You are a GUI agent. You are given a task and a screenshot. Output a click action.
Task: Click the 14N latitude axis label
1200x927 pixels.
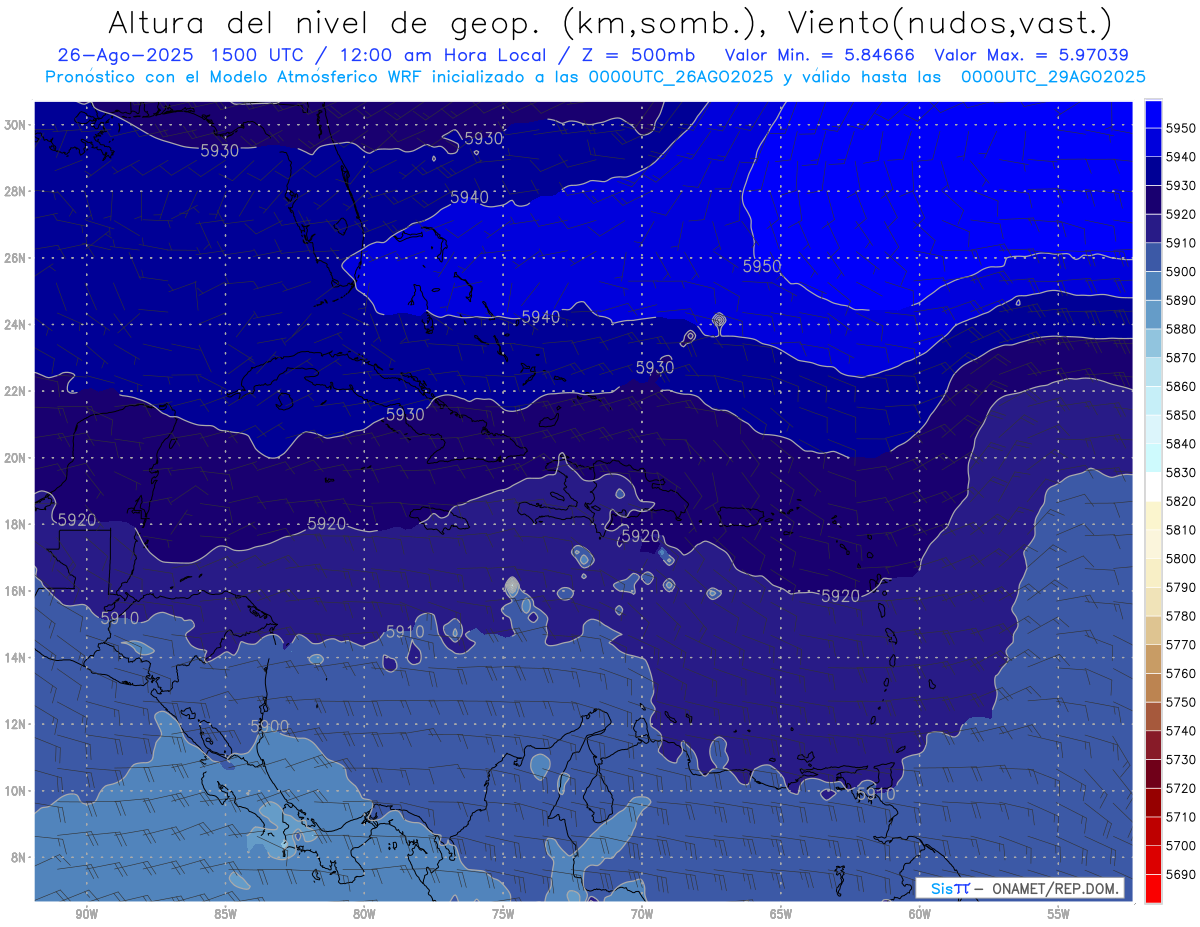coord(16,657)
